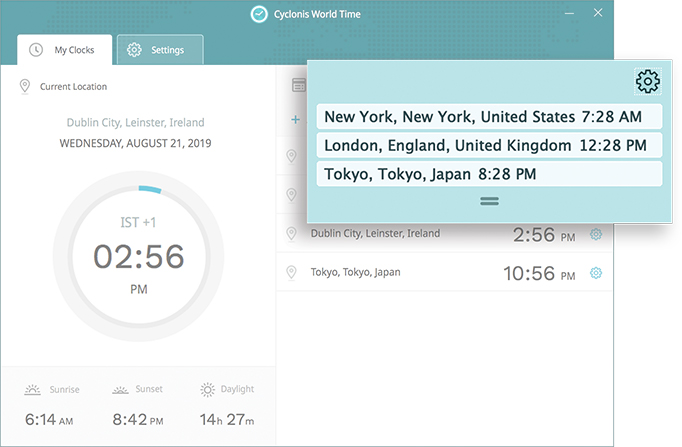Viewport: 682px width, 447px height.
Task: Click gear icon beside Tokyo clock row
Action: point(596,273)
